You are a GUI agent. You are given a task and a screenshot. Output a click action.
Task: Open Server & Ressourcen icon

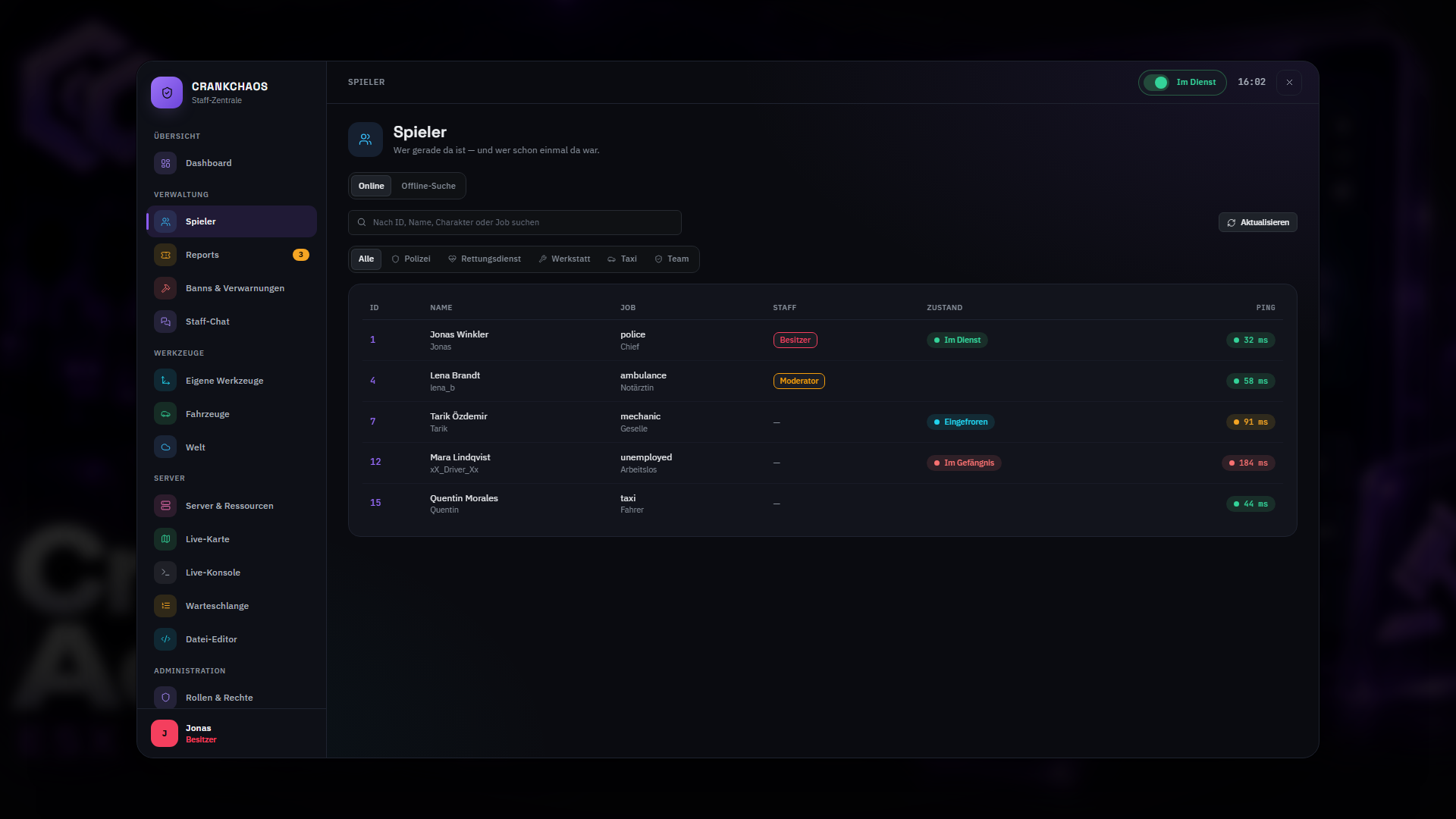click(165, 506)
